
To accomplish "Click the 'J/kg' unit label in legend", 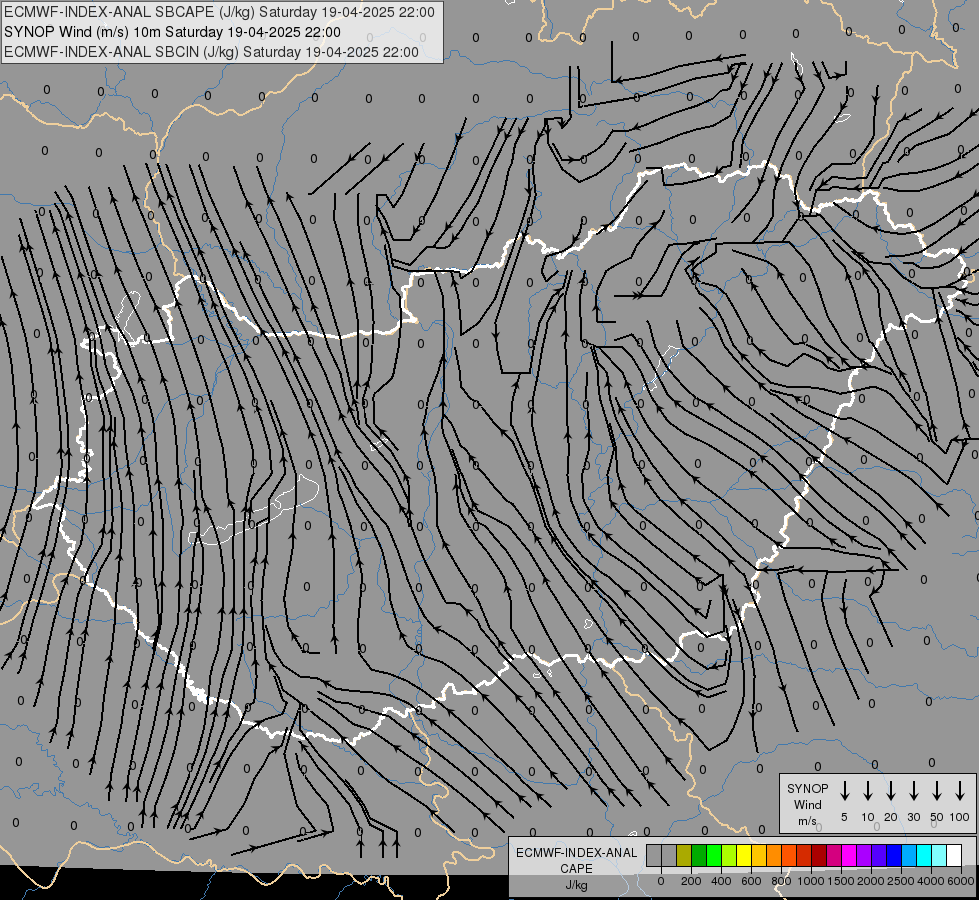I will point(576,885).
